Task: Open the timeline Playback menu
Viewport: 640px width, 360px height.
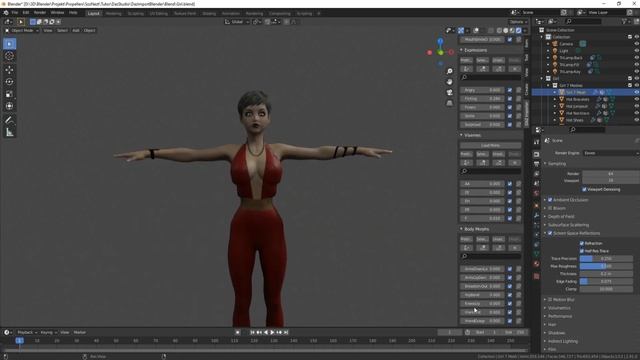Action: (27, 333)
